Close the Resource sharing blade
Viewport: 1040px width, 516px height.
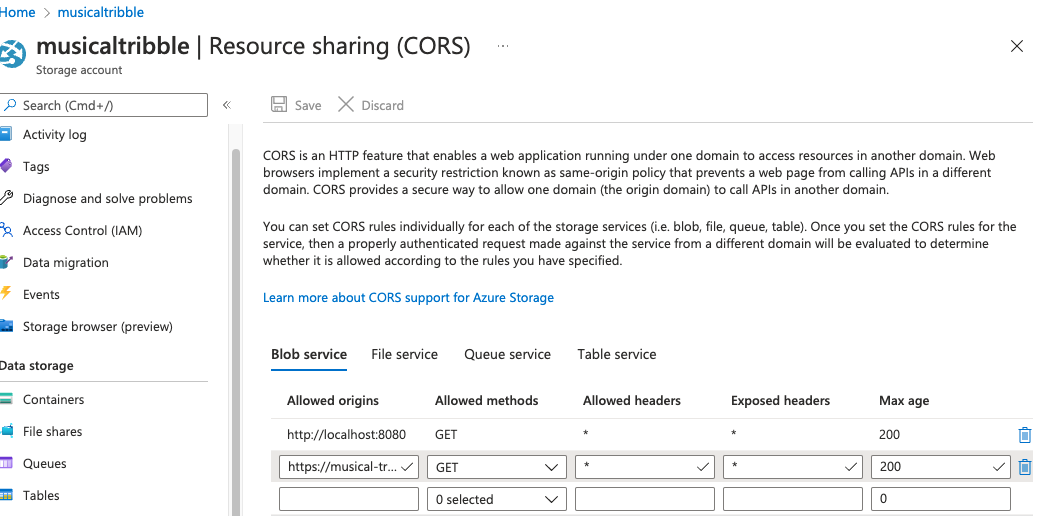pos(1016,46)
